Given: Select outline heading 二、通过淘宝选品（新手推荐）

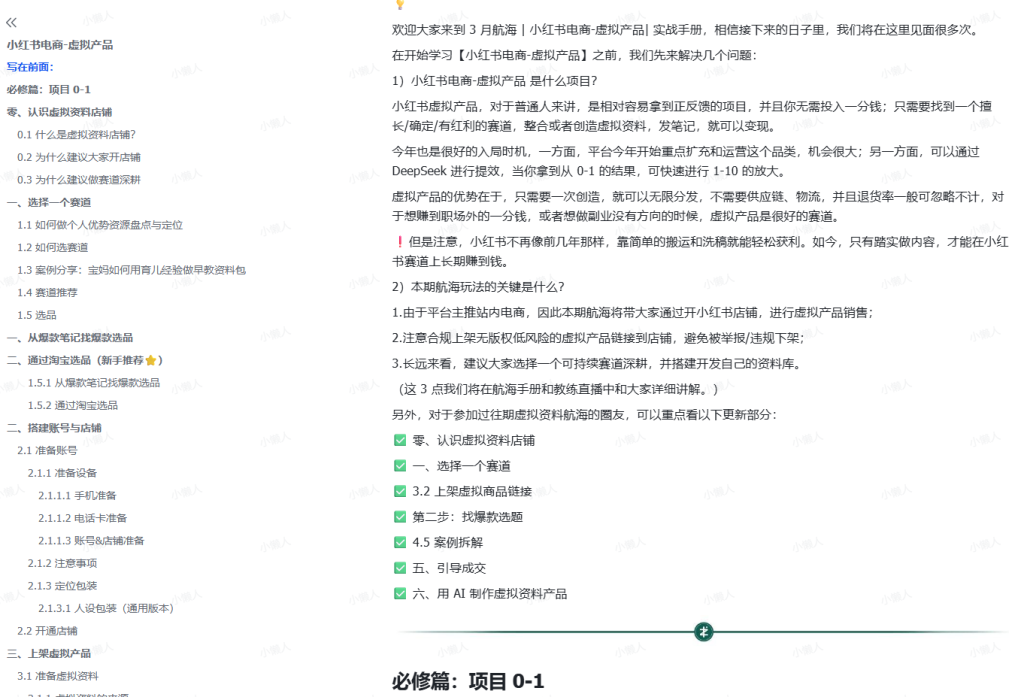Looking at the screenshot, I should coord(85,360).
